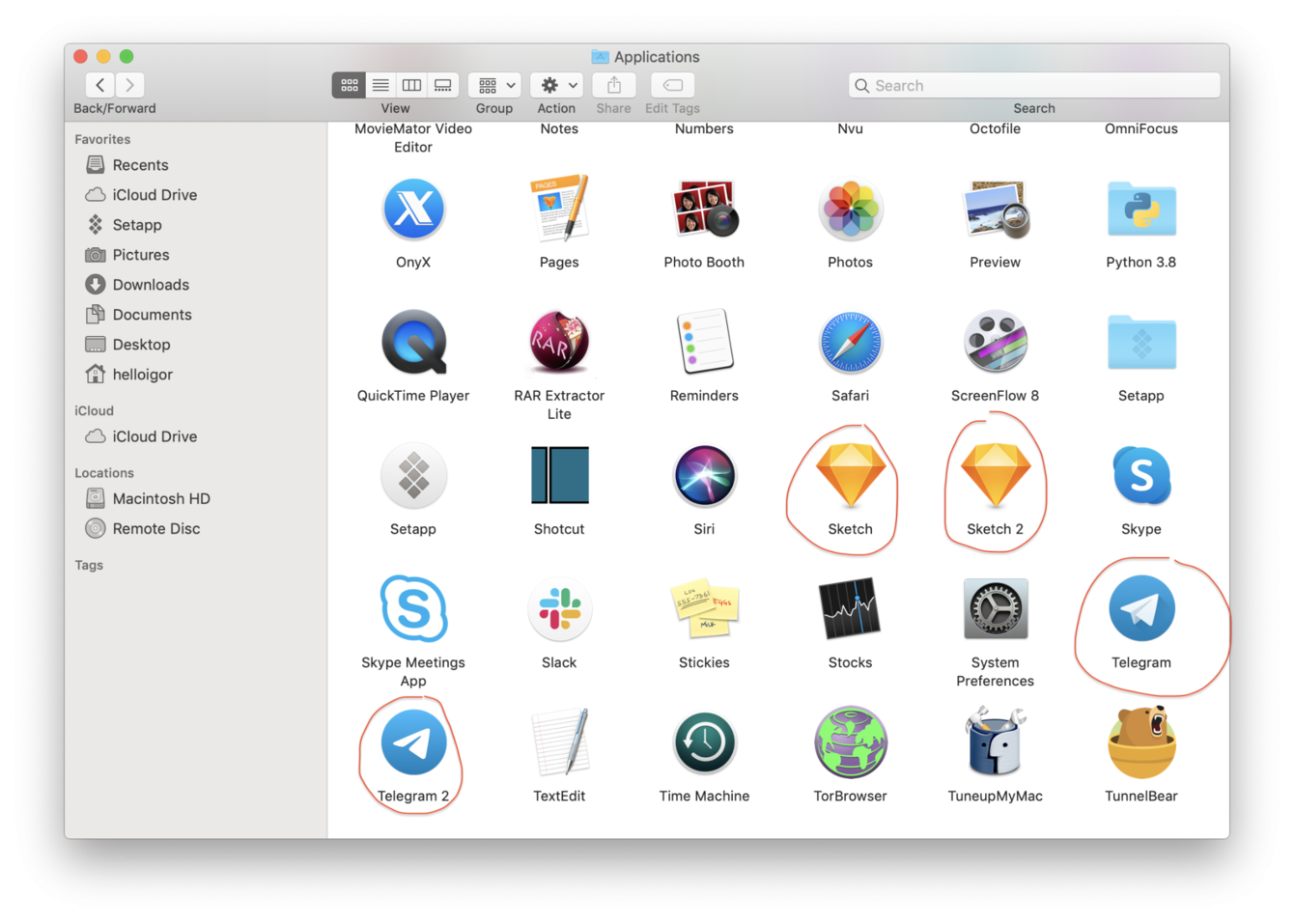Open iCloud Drive under Favorites
The width and height of the screenshot is (1294, 924).
pyautogui.click(x=155, y=195)
